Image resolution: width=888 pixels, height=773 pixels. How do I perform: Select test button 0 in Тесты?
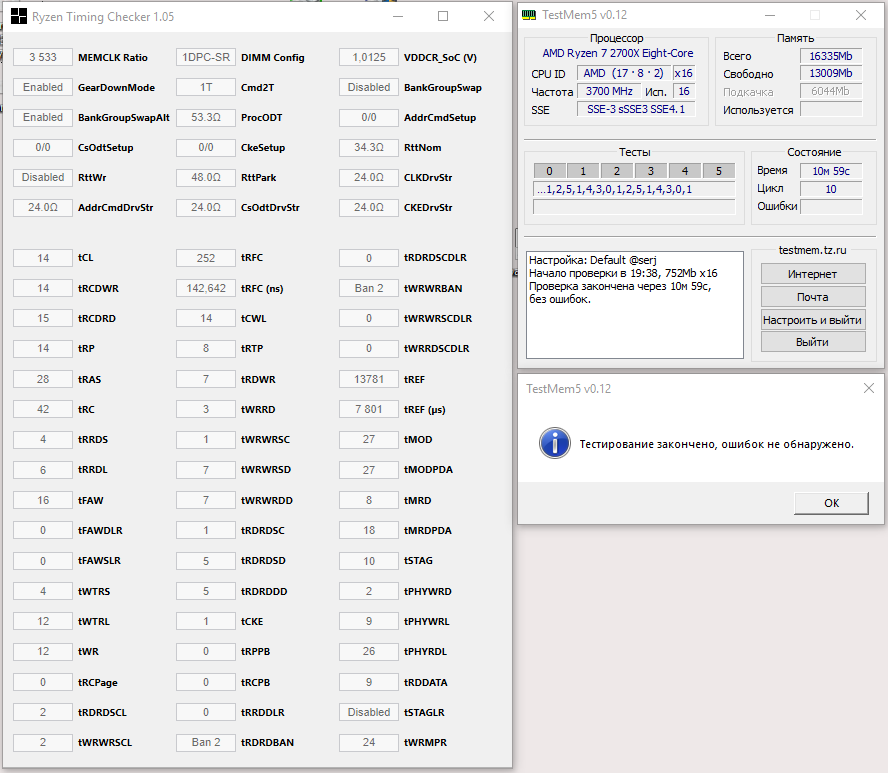coord(549,170)
